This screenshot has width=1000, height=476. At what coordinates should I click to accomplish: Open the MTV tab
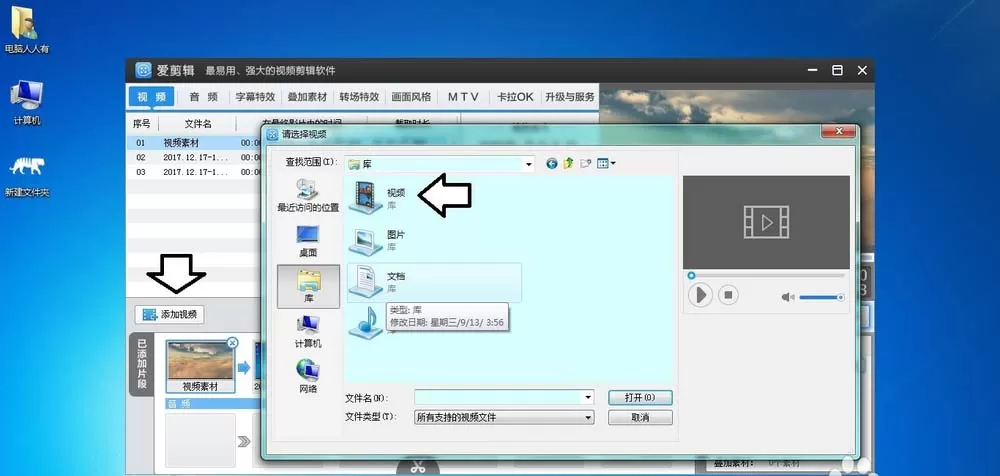pos(463,97)
